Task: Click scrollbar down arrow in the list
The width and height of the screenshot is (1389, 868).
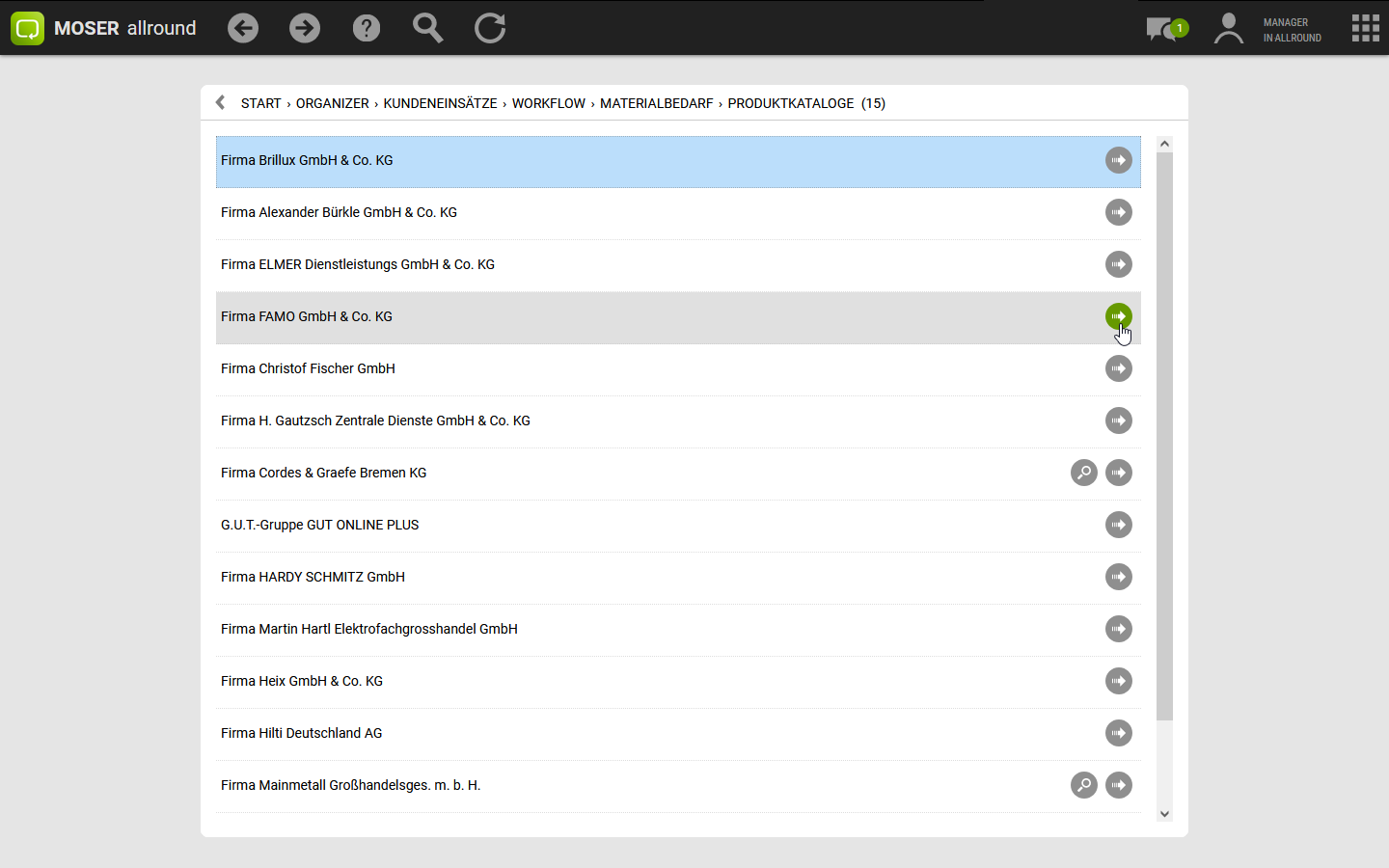Action: pos(1164,814)
